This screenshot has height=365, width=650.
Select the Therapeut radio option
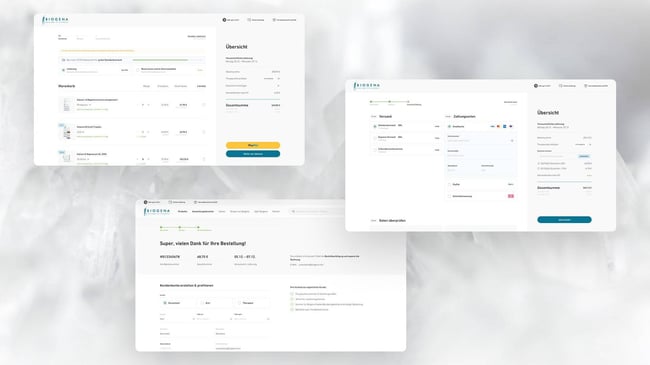(239, 303)
